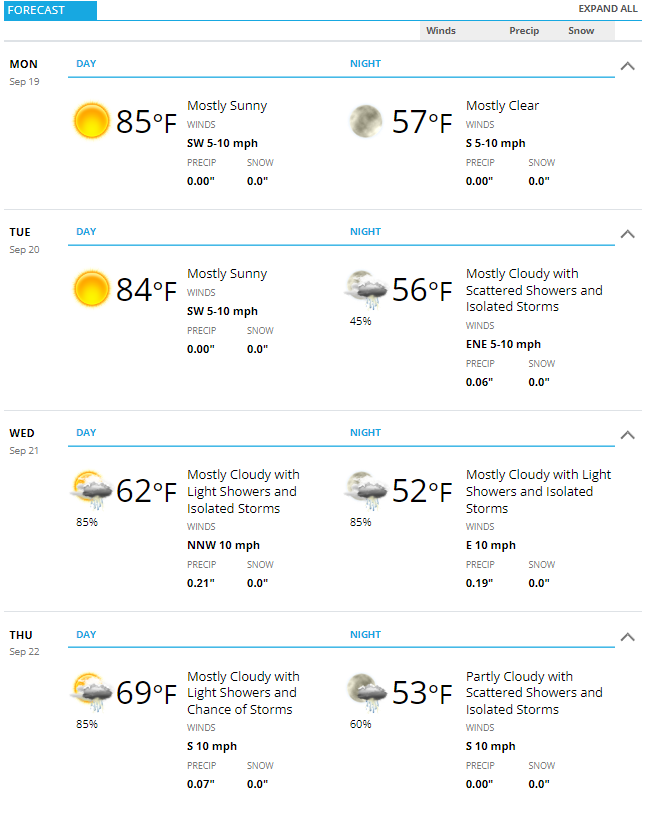Click Monday's daytime sun icon
The width and height of the screenshot is (650, 813).
pos(91,121)
